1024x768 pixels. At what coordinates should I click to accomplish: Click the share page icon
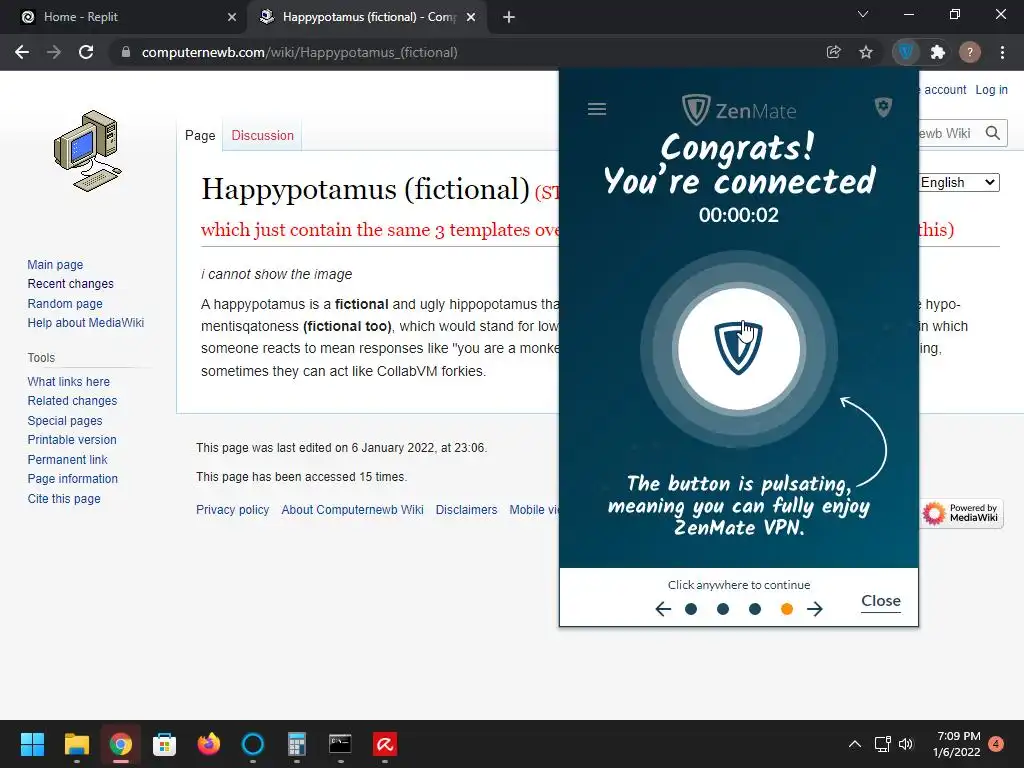click(833, 52)
